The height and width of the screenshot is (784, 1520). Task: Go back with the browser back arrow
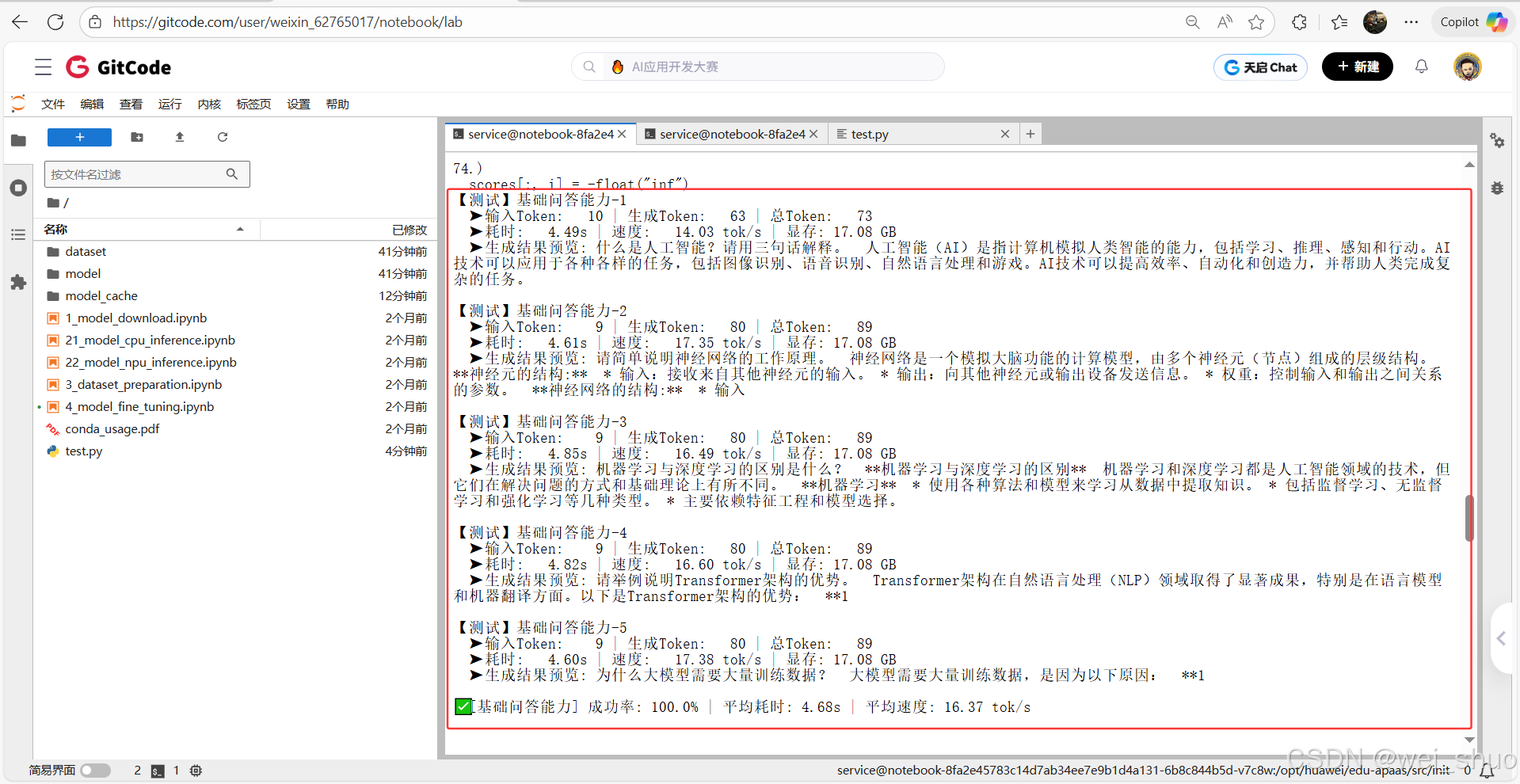pos(20,22)
